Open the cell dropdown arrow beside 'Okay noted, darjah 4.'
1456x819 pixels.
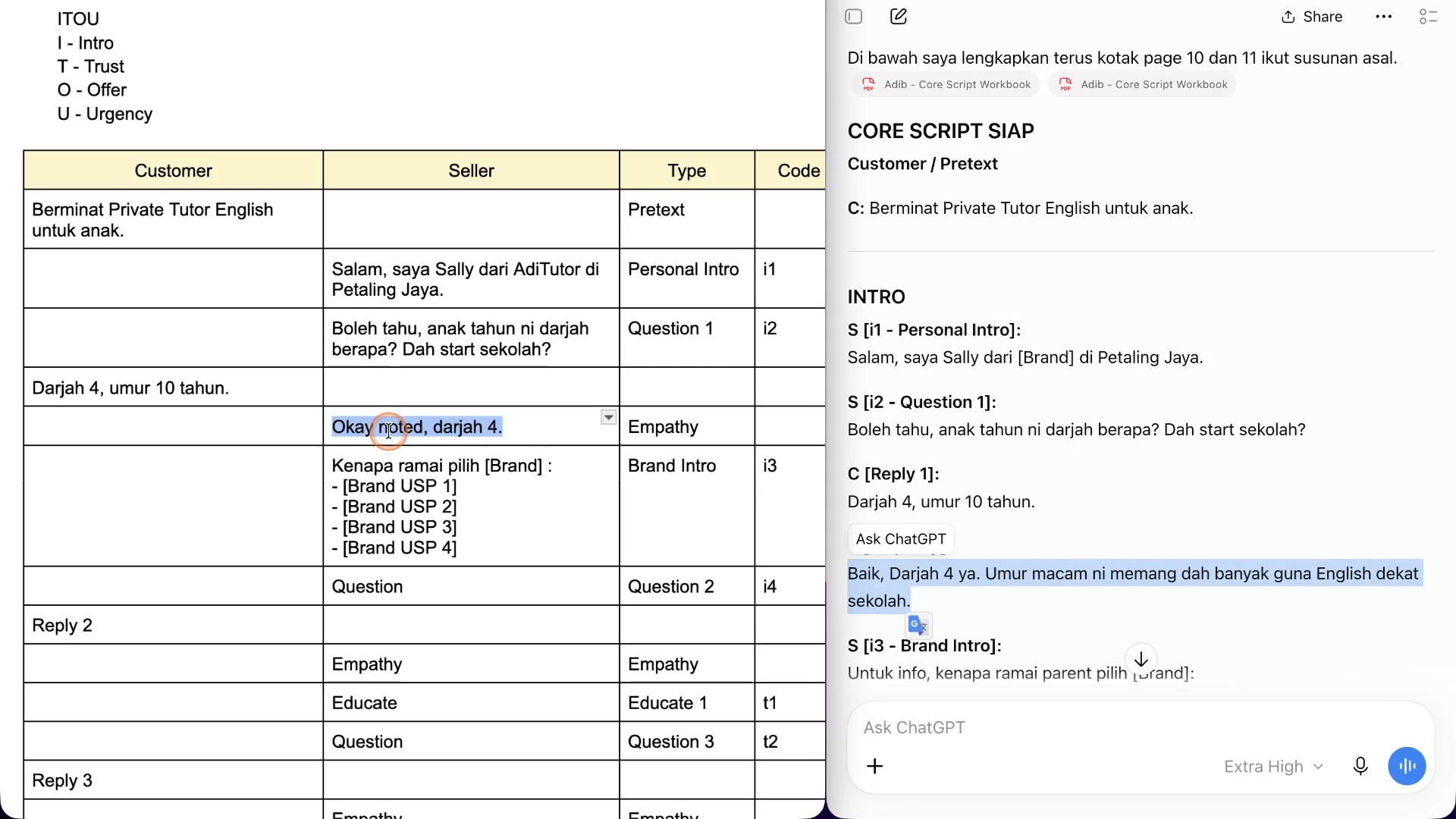tap(608, 418)
